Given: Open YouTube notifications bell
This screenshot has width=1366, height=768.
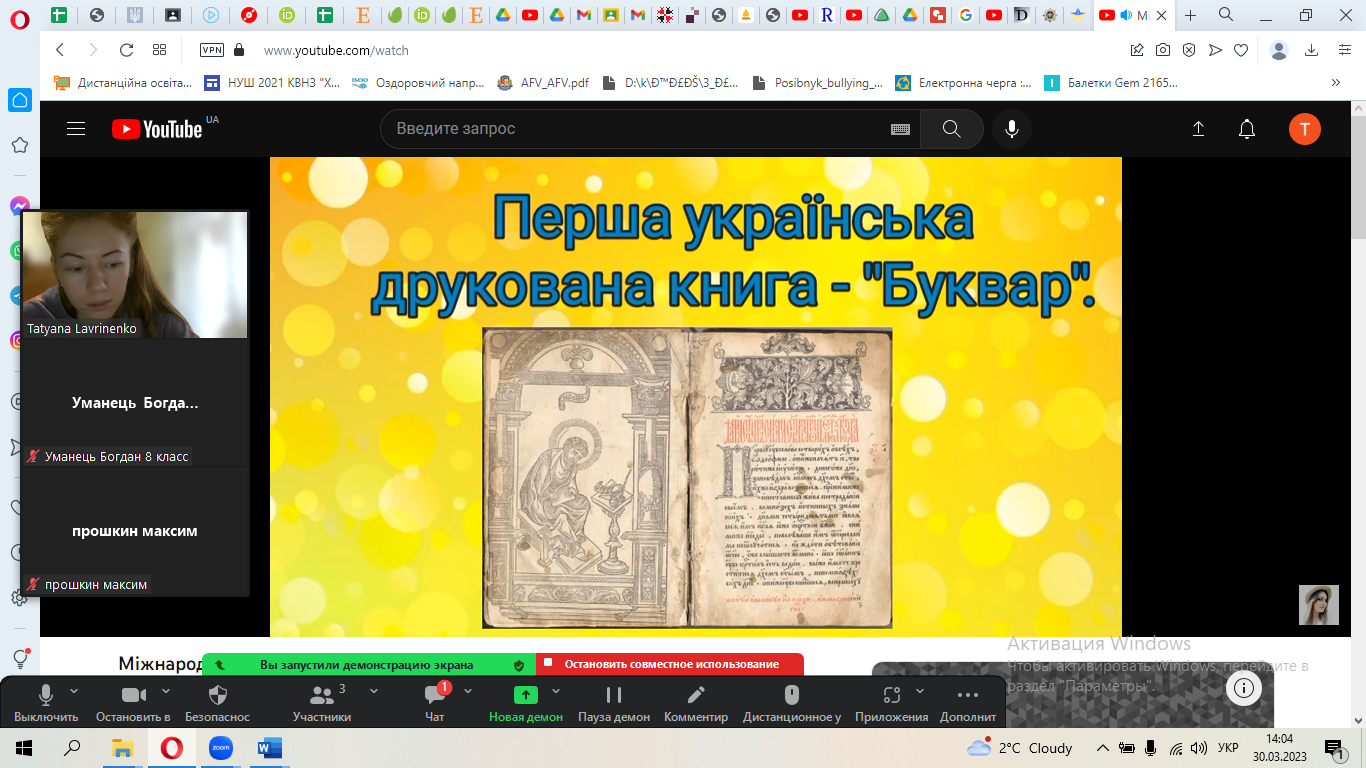Looking at the screenshot, I should pyautogui.click(x=1247, y=129).
